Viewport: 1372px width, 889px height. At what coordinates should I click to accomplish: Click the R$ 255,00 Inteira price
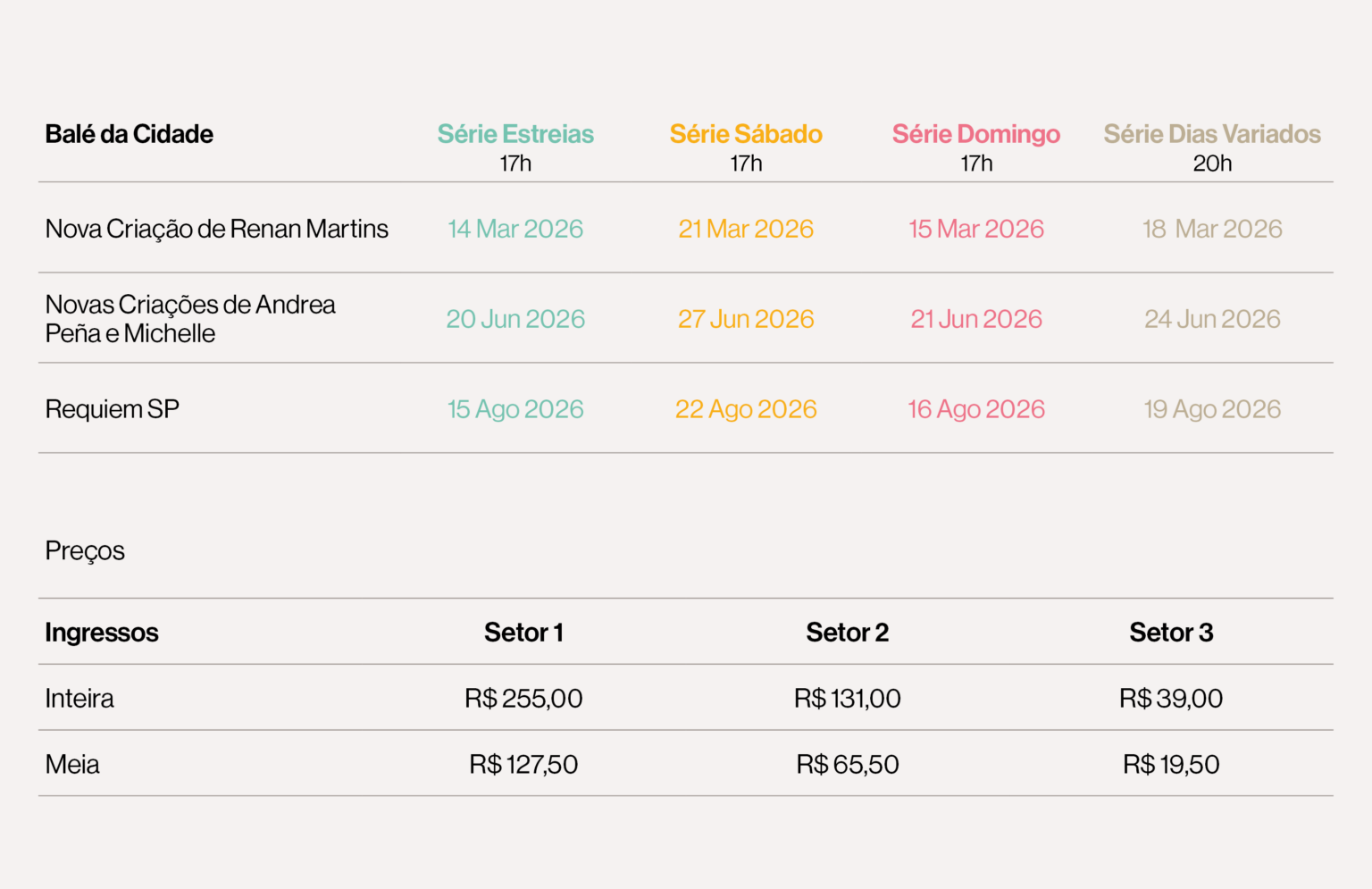point(523,699)
